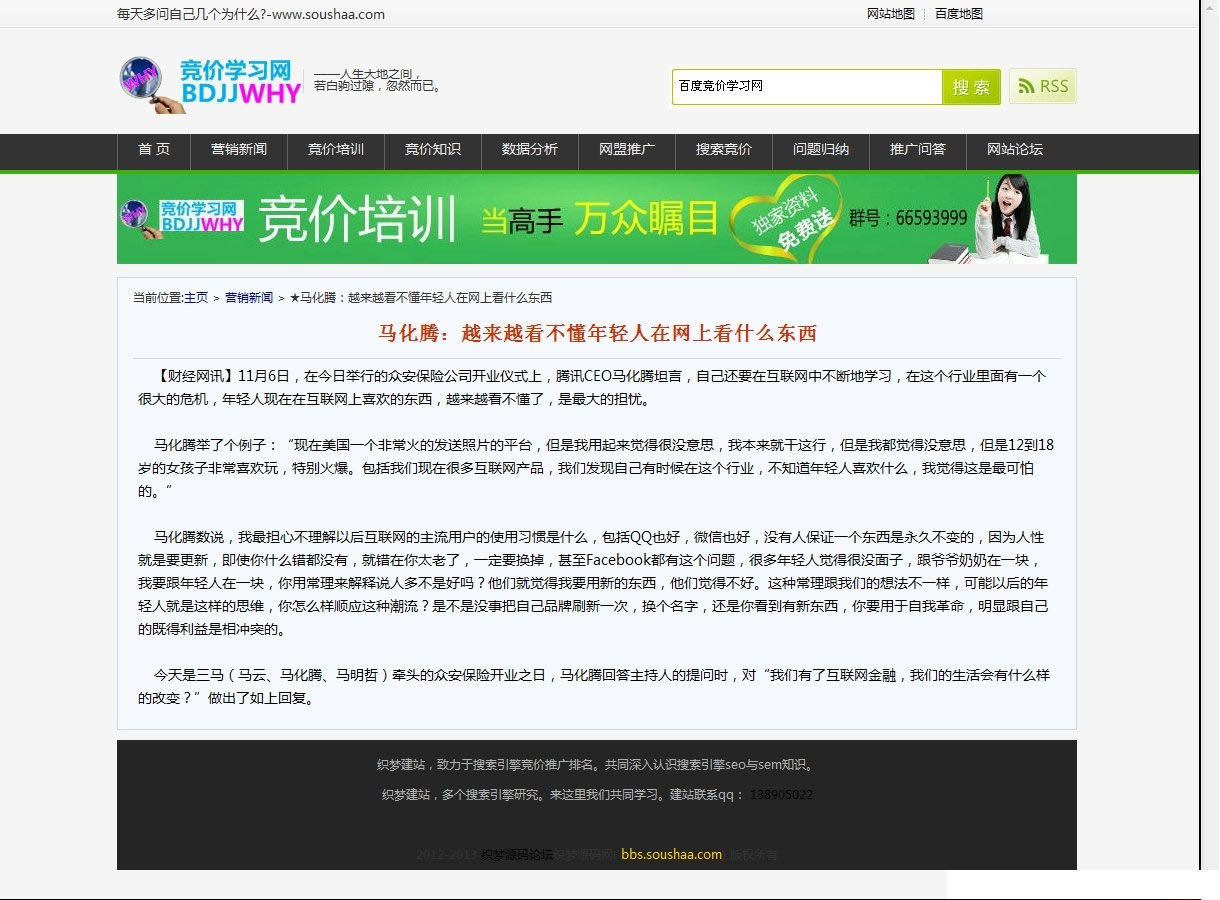Click the paragraph starting 【财经网讯】11月6日
The image size is (1220, 900).
[592, 388]
